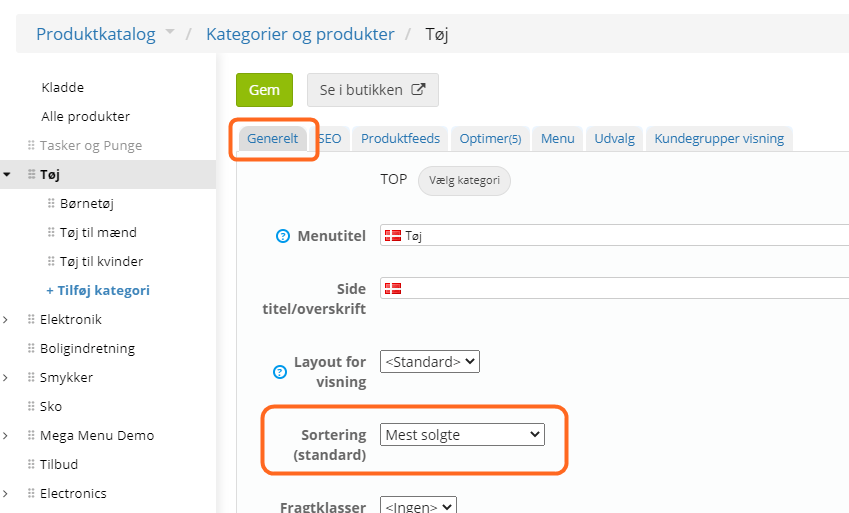Click drag handle beside Sko
The image size is (849, 513).
click(x=31, y=406)
